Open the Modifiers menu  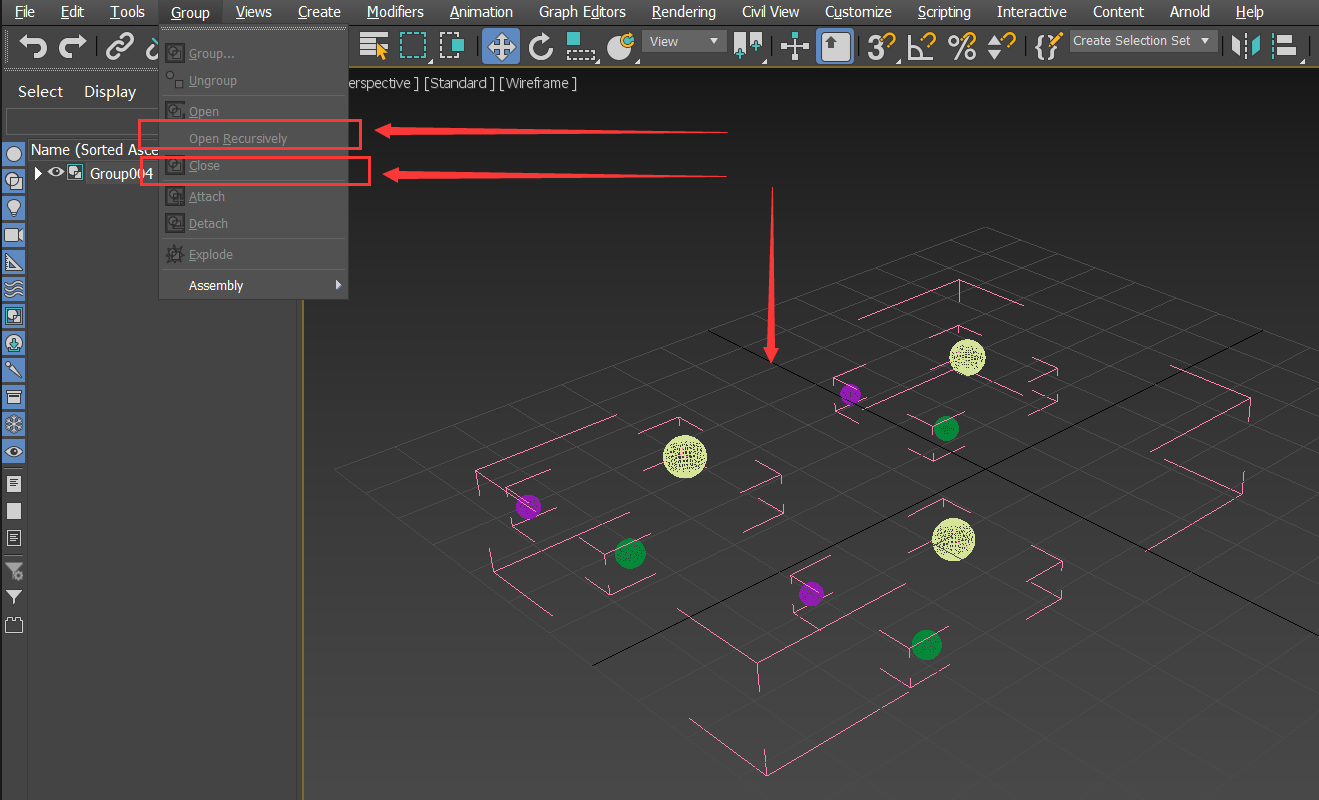[x=395, y=12]
